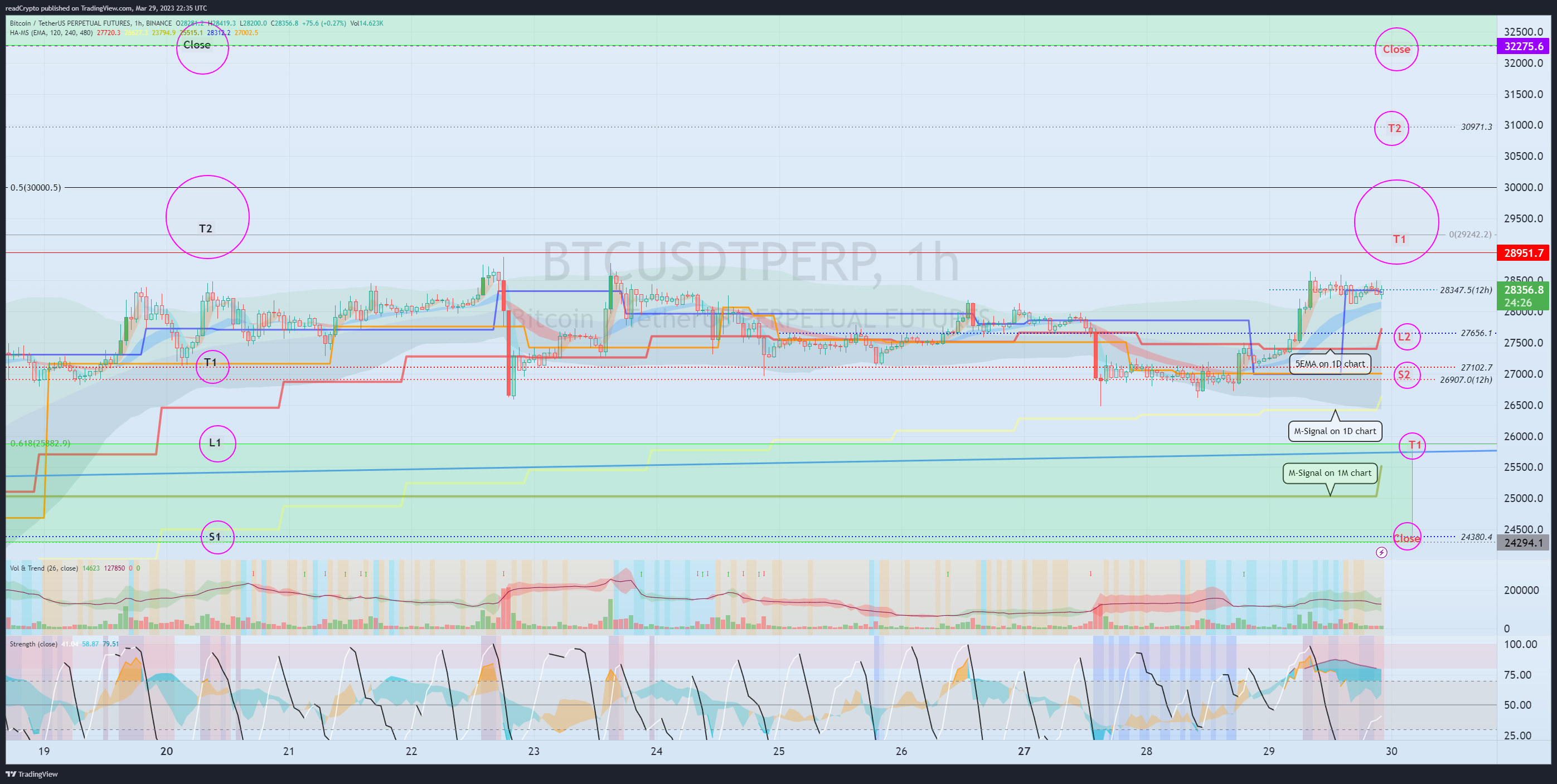Select the black T2 circled marker

(x=207, y=217)
